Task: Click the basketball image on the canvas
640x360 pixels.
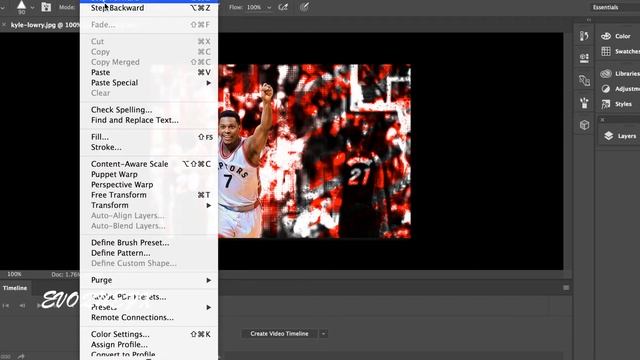Action: coord(314,151)
